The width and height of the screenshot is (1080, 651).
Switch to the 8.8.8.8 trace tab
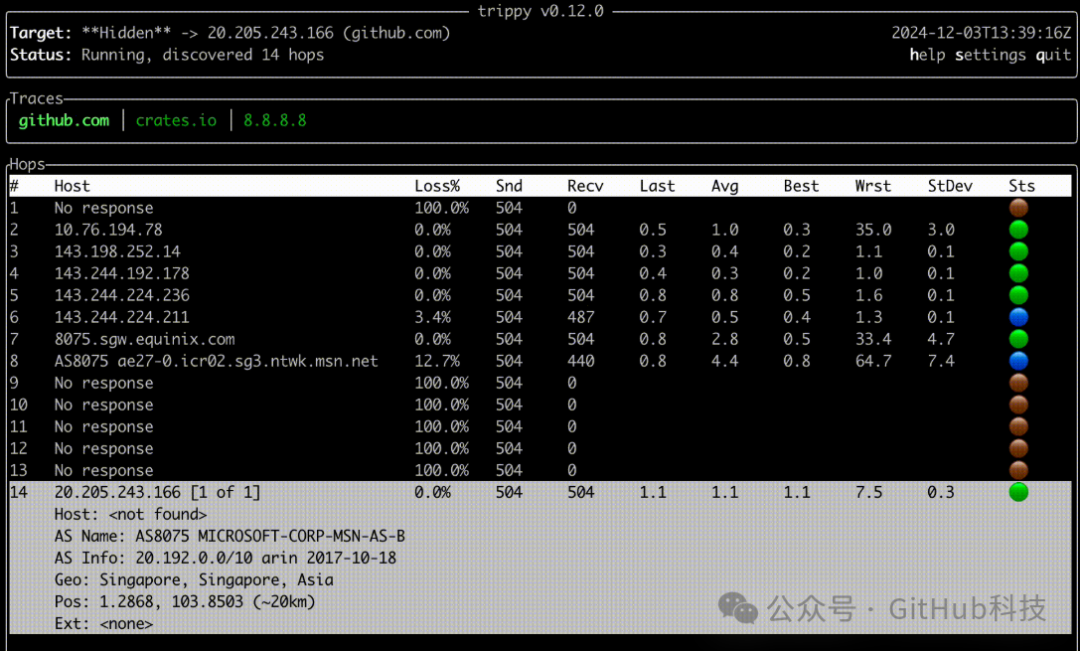pyautogui.click(x=275, y=121)
